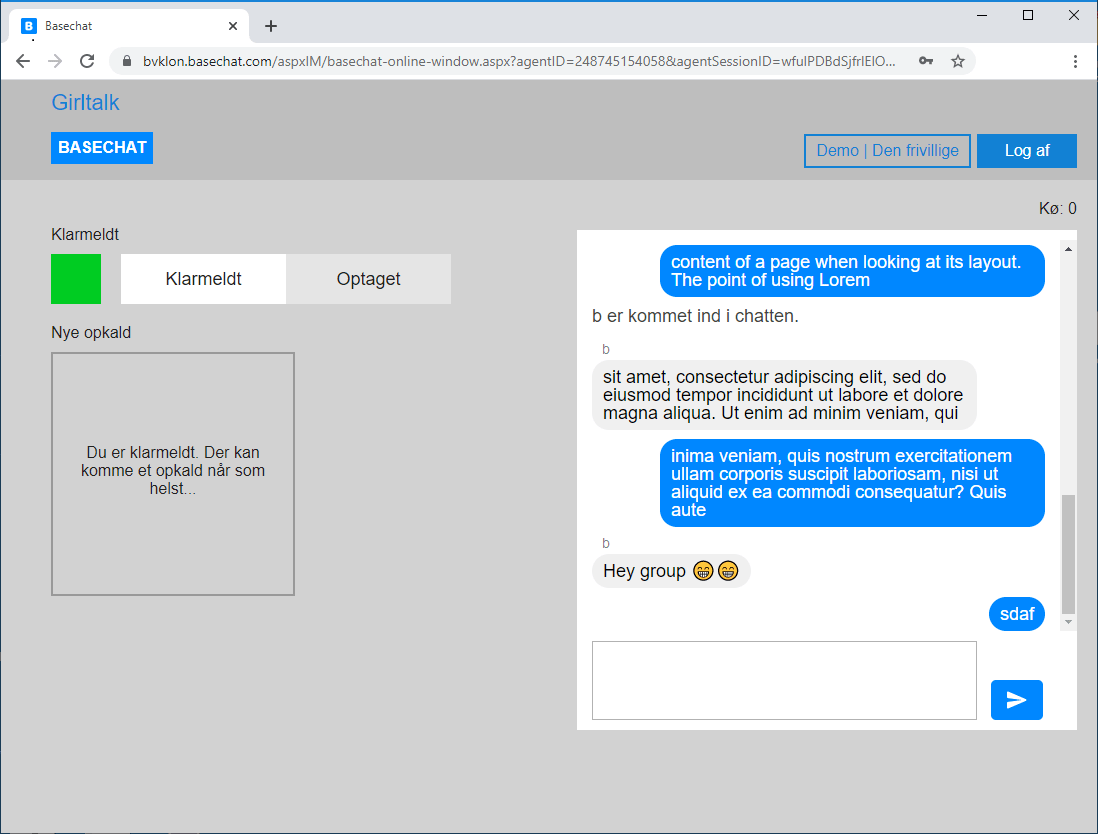Open the Chrome three-dot menu
This screenshot has width=1098, height=834.
pos(1075,61)
